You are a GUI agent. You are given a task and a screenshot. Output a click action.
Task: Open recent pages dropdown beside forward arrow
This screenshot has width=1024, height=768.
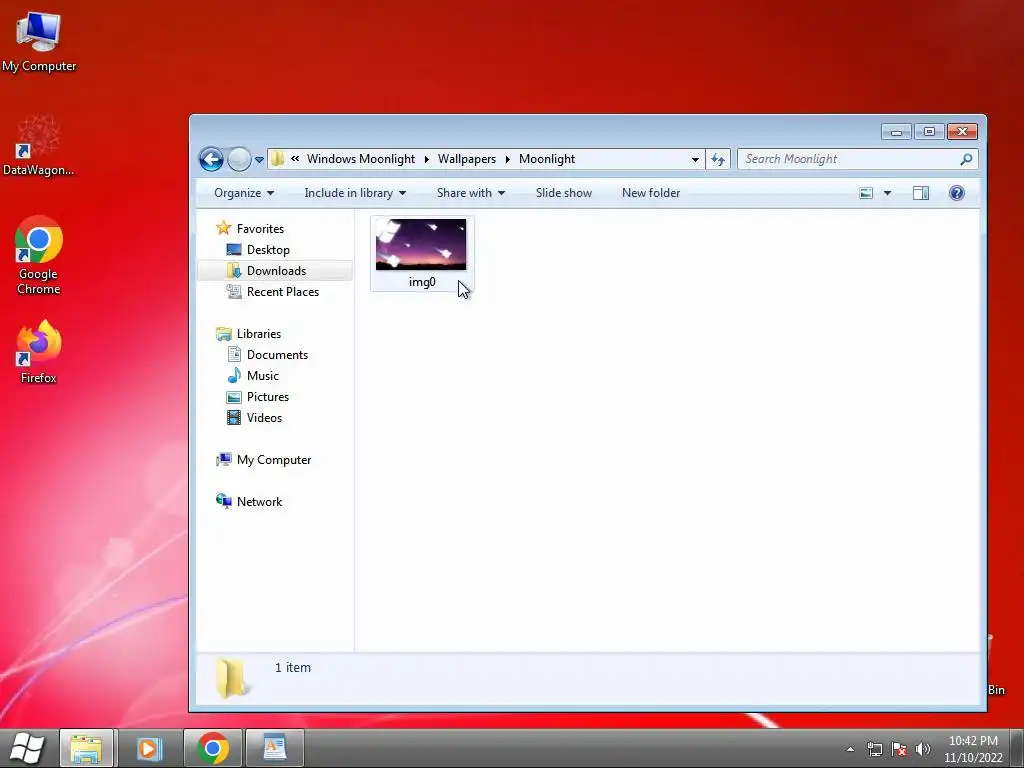259,159
